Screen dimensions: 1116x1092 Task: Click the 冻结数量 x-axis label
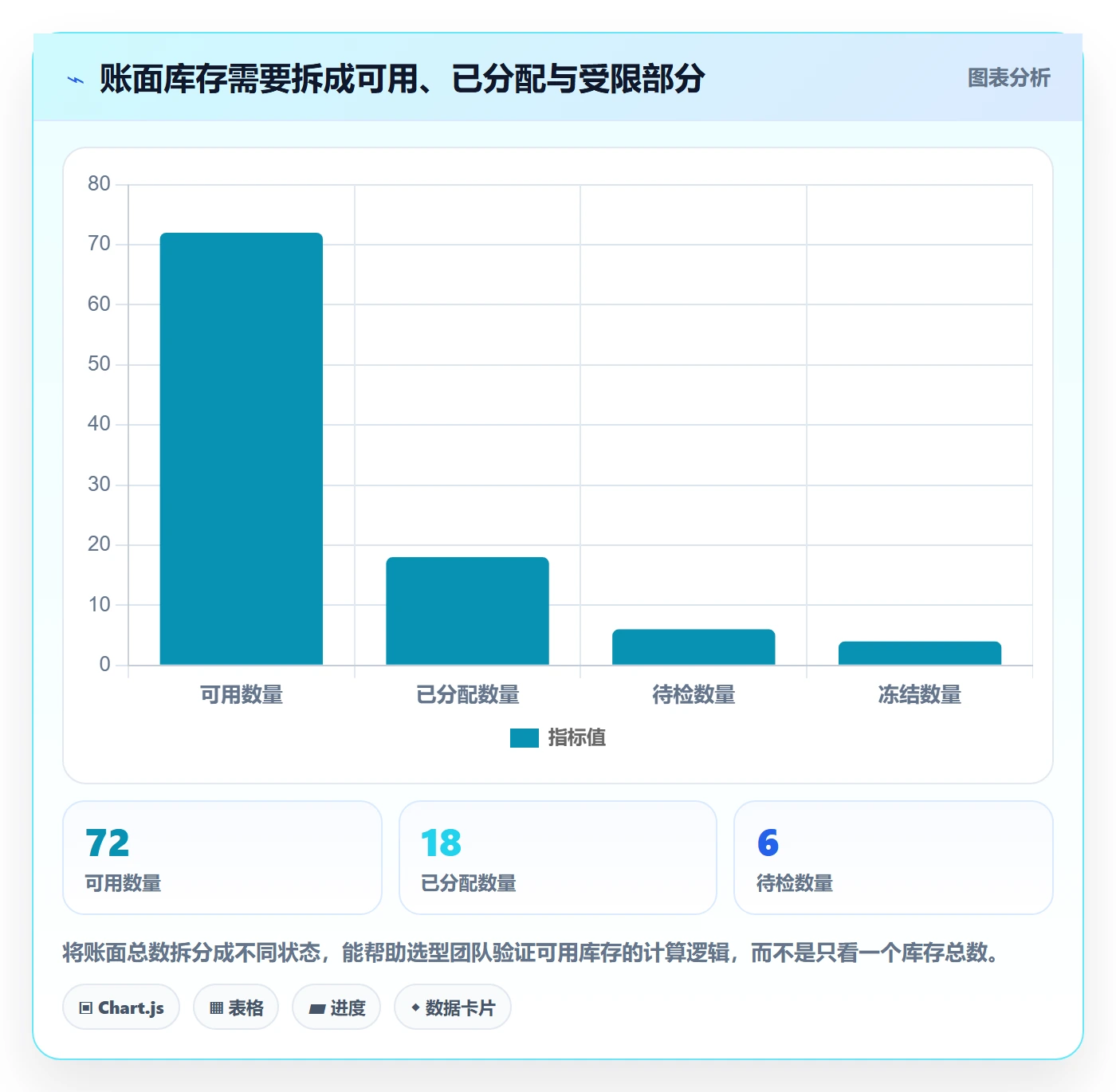click(x=920, y=695)
